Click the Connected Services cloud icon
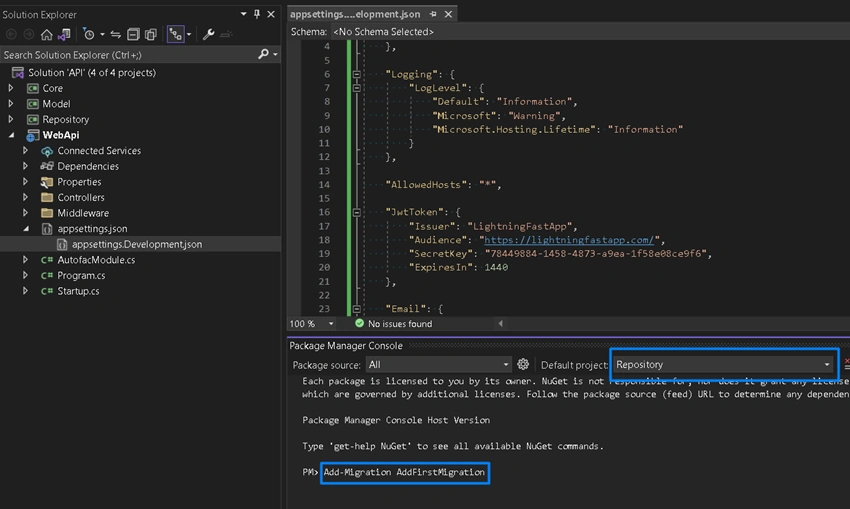This screenshot has height=509, width=850. pos(47,151)
